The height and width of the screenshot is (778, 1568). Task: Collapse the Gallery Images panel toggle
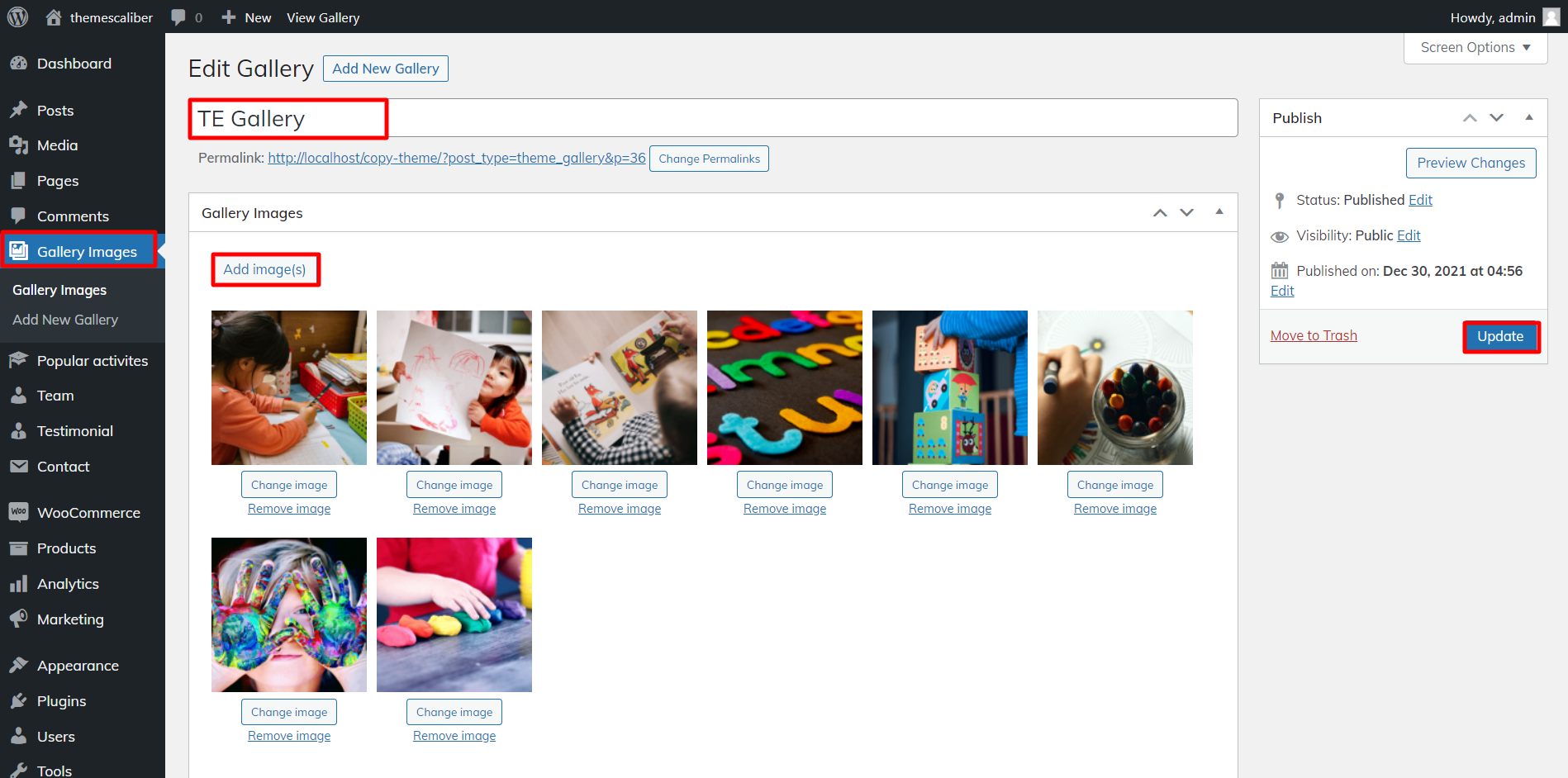tap(1219, 212)
